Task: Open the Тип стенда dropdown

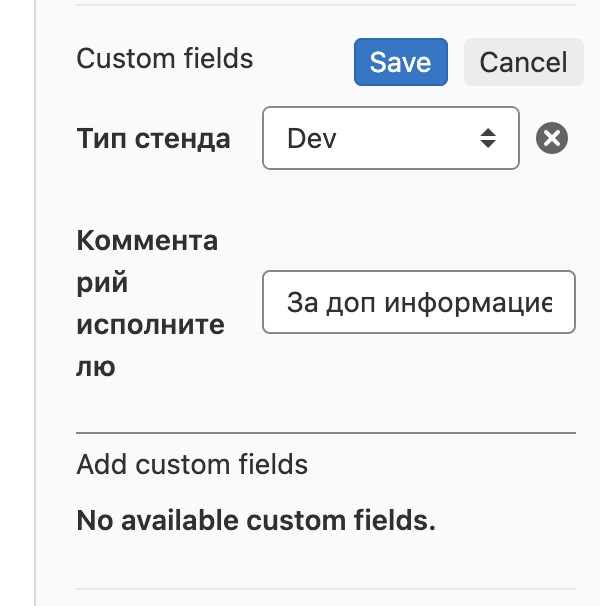Action: [390, 138]
